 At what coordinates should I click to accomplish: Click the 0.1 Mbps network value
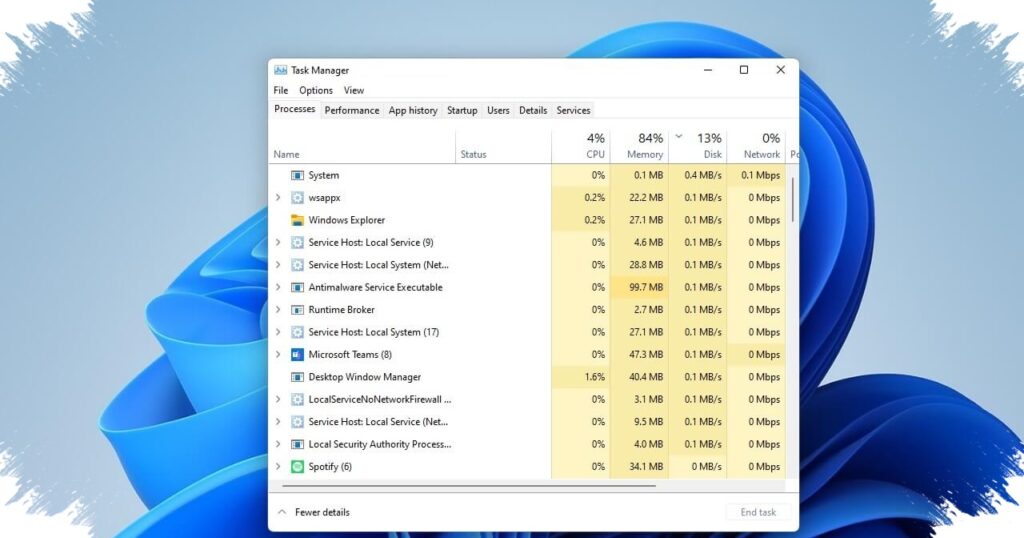point(761,175)
